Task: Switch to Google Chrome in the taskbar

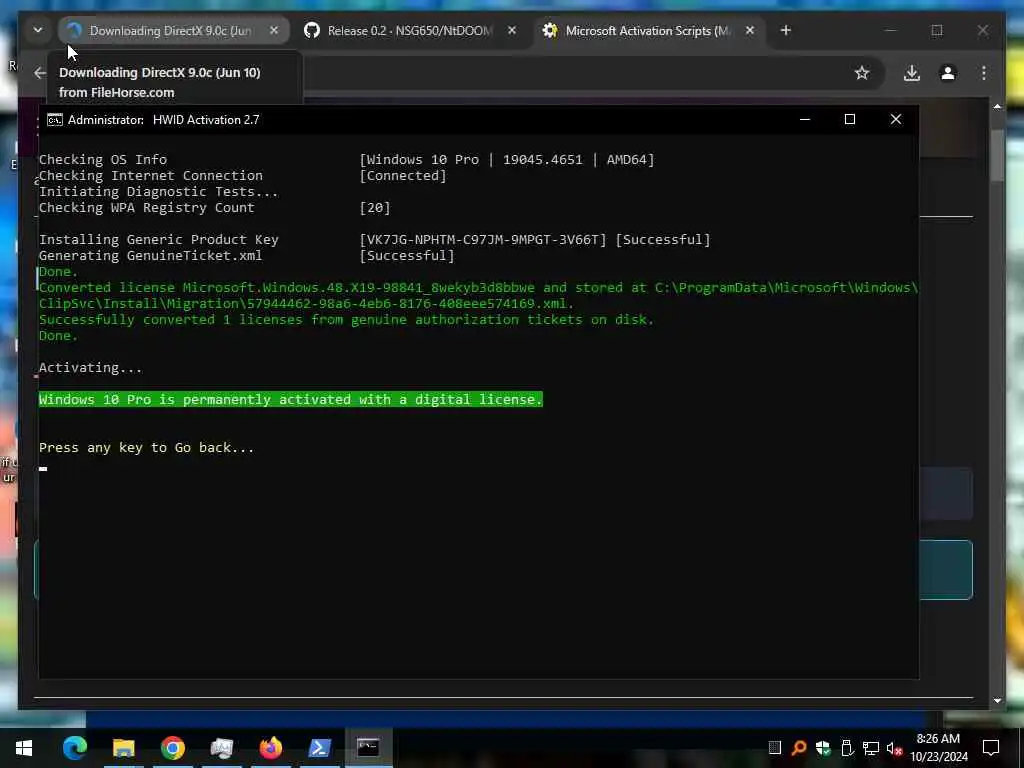Action: 172,748
